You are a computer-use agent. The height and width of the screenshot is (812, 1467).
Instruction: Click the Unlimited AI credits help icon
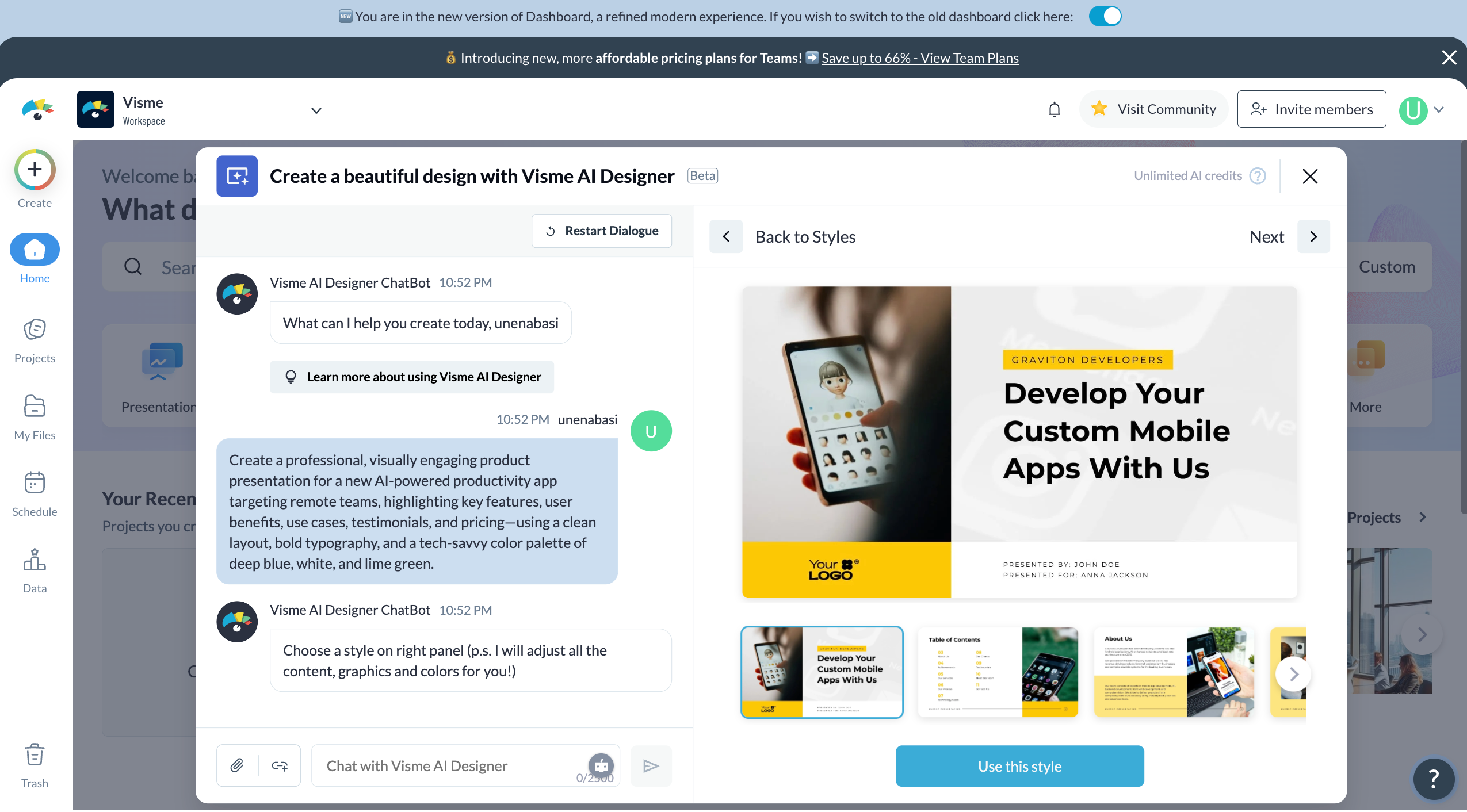coord(1258,176)
